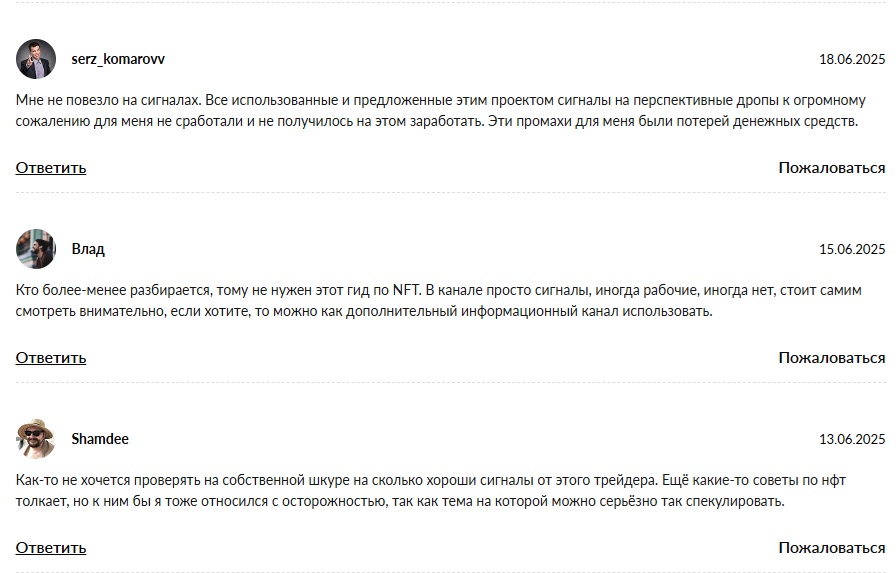Report Влад's comment with Пожаловаться
Viewport: 896px width, 573px height.
coord(832,358)
